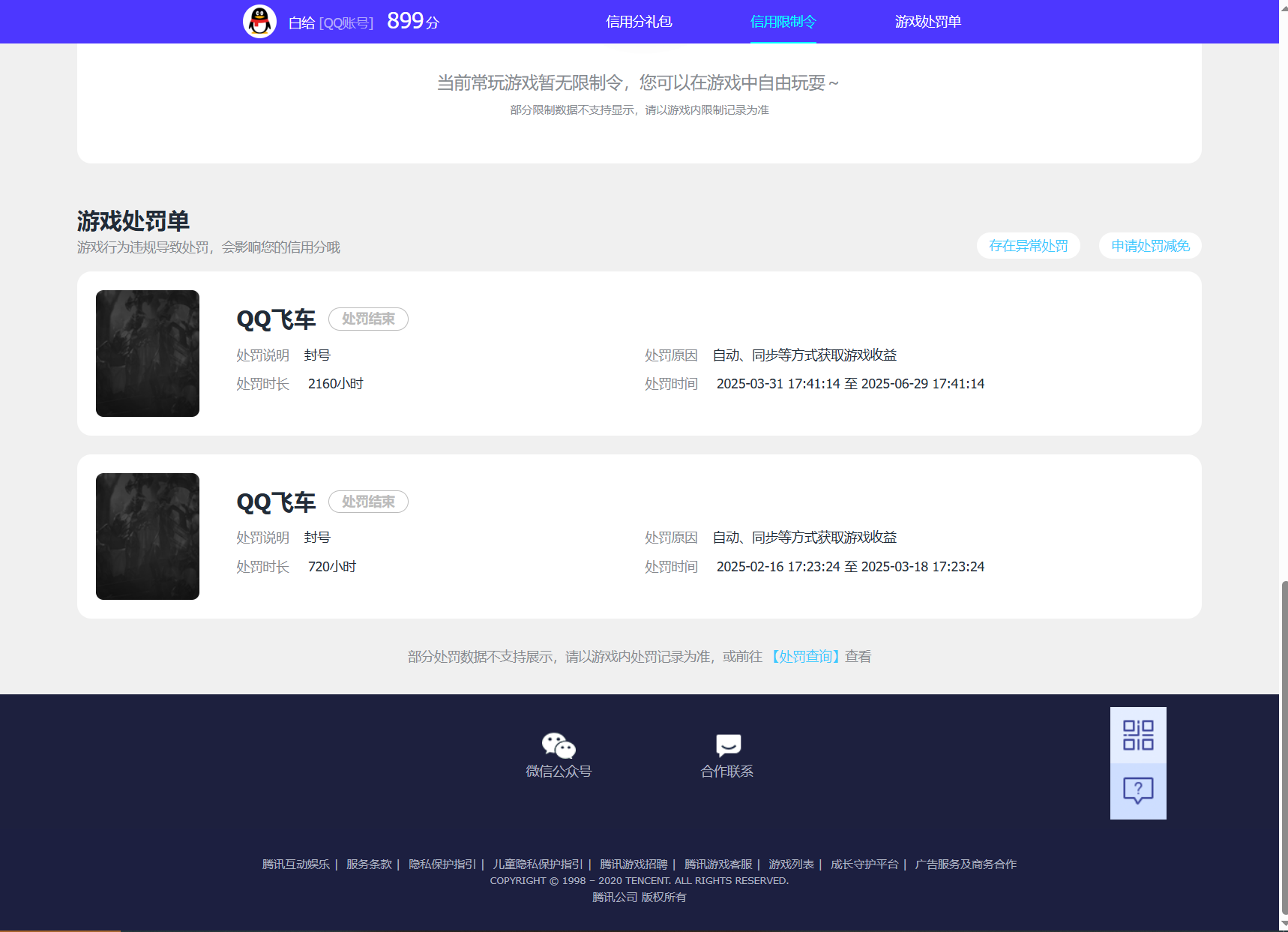
Task: Click the 899 credit score value
Action: 406,21
